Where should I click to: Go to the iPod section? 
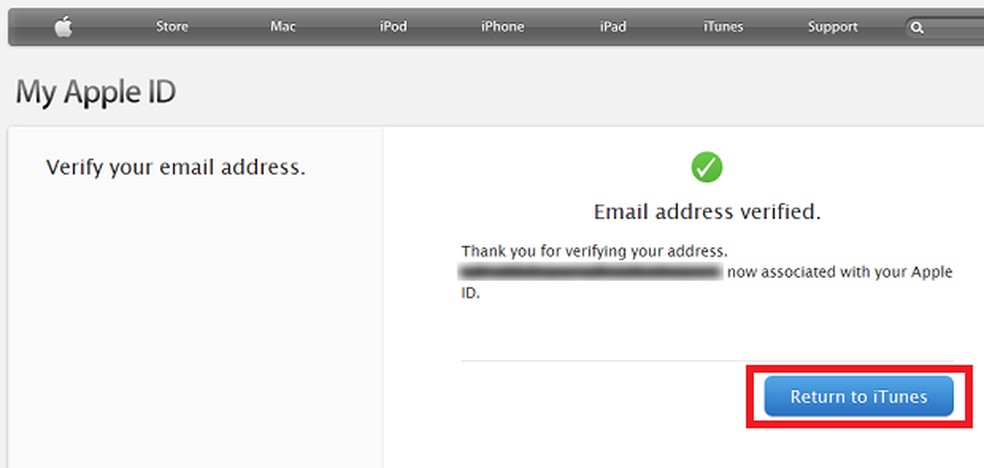click(x=393, y=27)
